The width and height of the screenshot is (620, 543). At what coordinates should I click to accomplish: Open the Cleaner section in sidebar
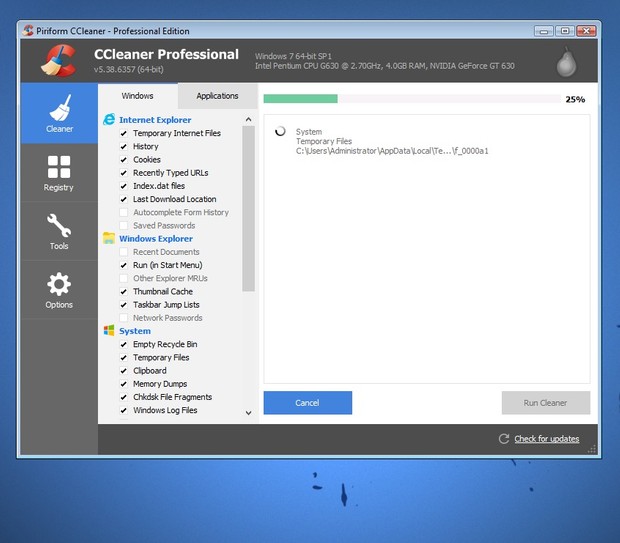coord(59,114)
